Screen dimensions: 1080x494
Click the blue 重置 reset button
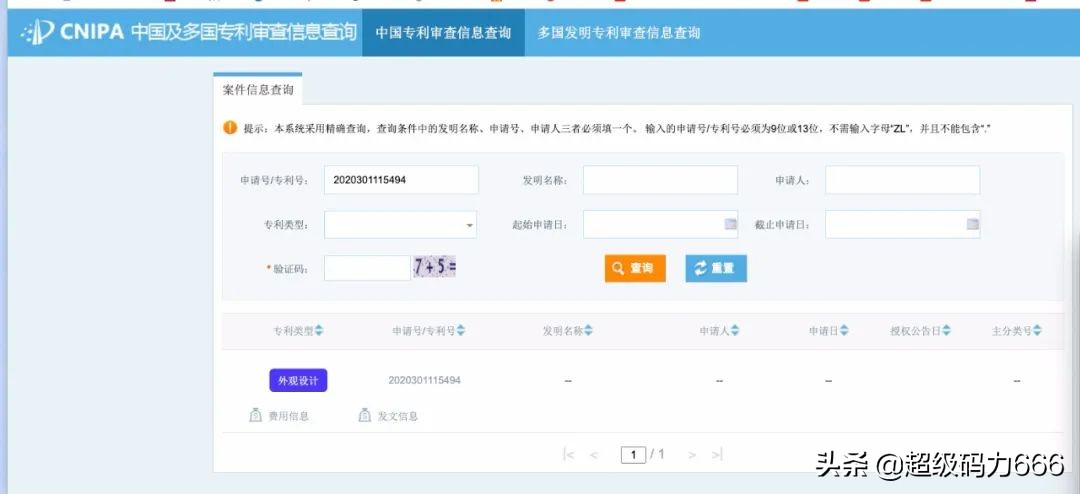(716, 268)
